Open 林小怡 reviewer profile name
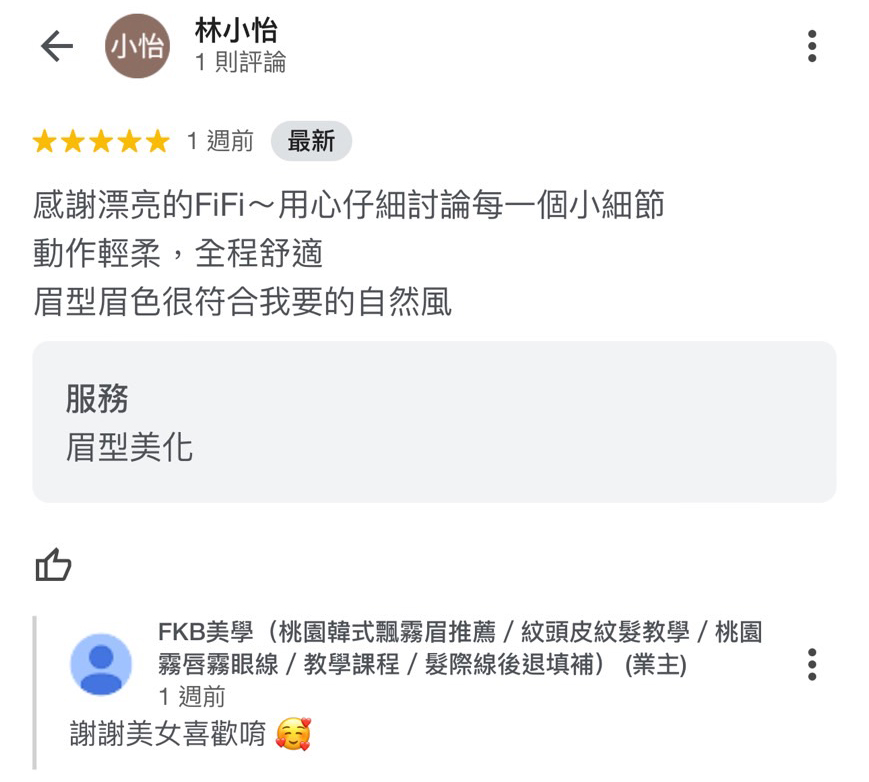Image resolution: width=869 pixels, height=782 pixels. coord(236,30)
